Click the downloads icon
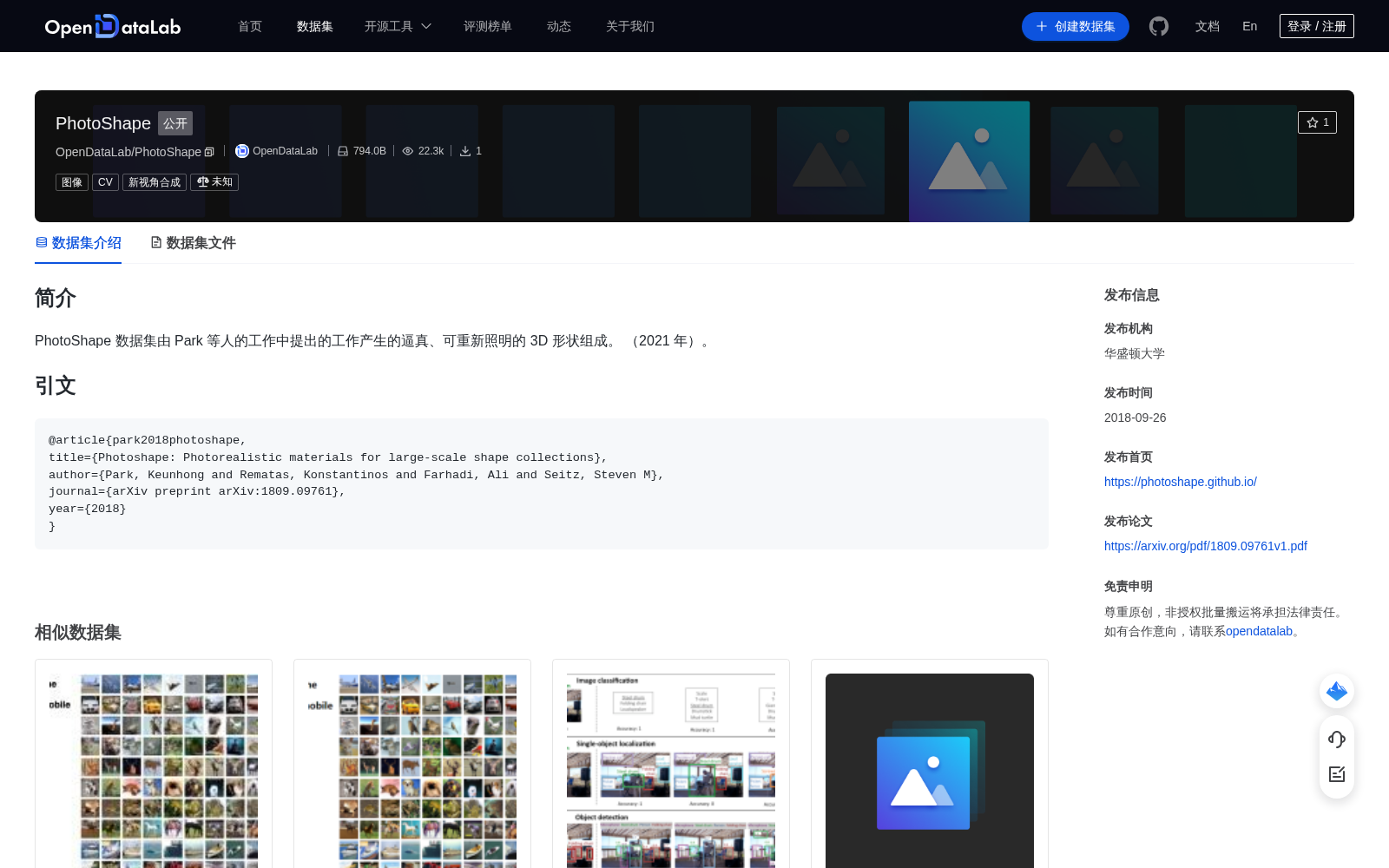This screenshot has width=1389, height=868. pos(465,151)
